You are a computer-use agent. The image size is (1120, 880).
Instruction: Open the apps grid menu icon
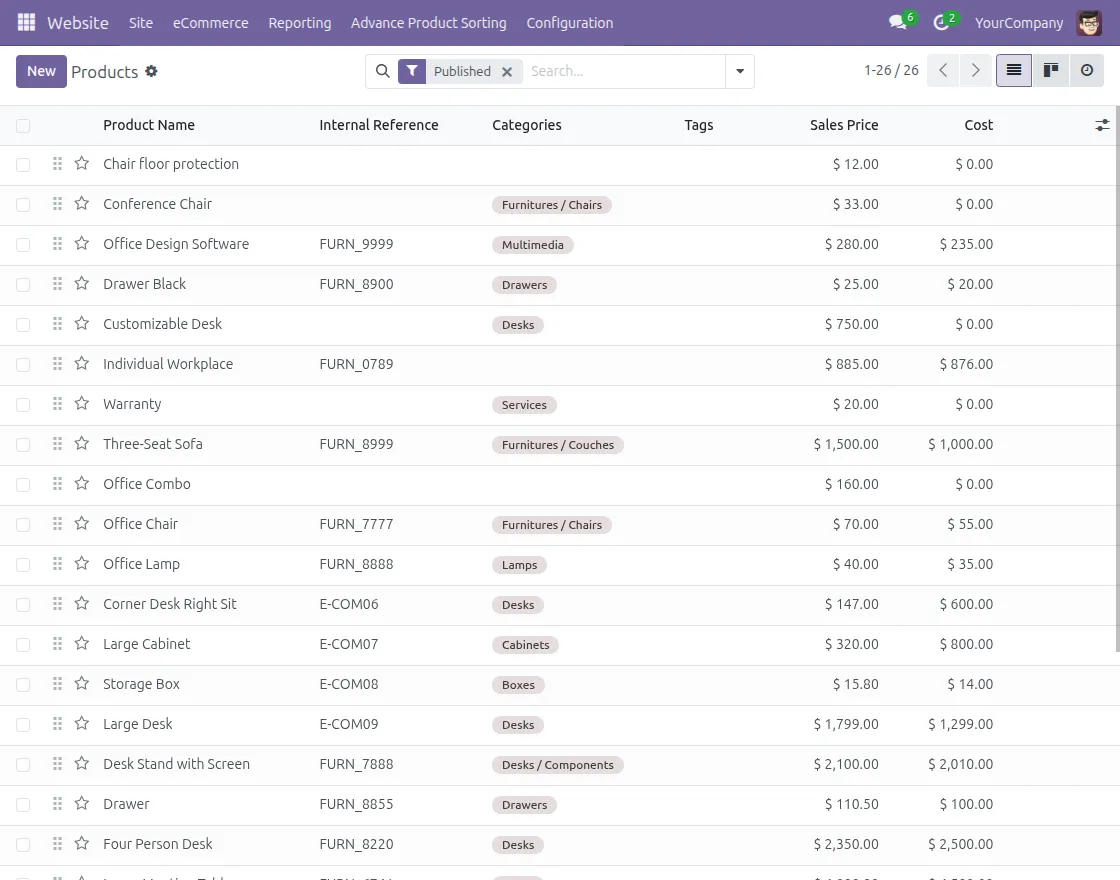(26, 22)
